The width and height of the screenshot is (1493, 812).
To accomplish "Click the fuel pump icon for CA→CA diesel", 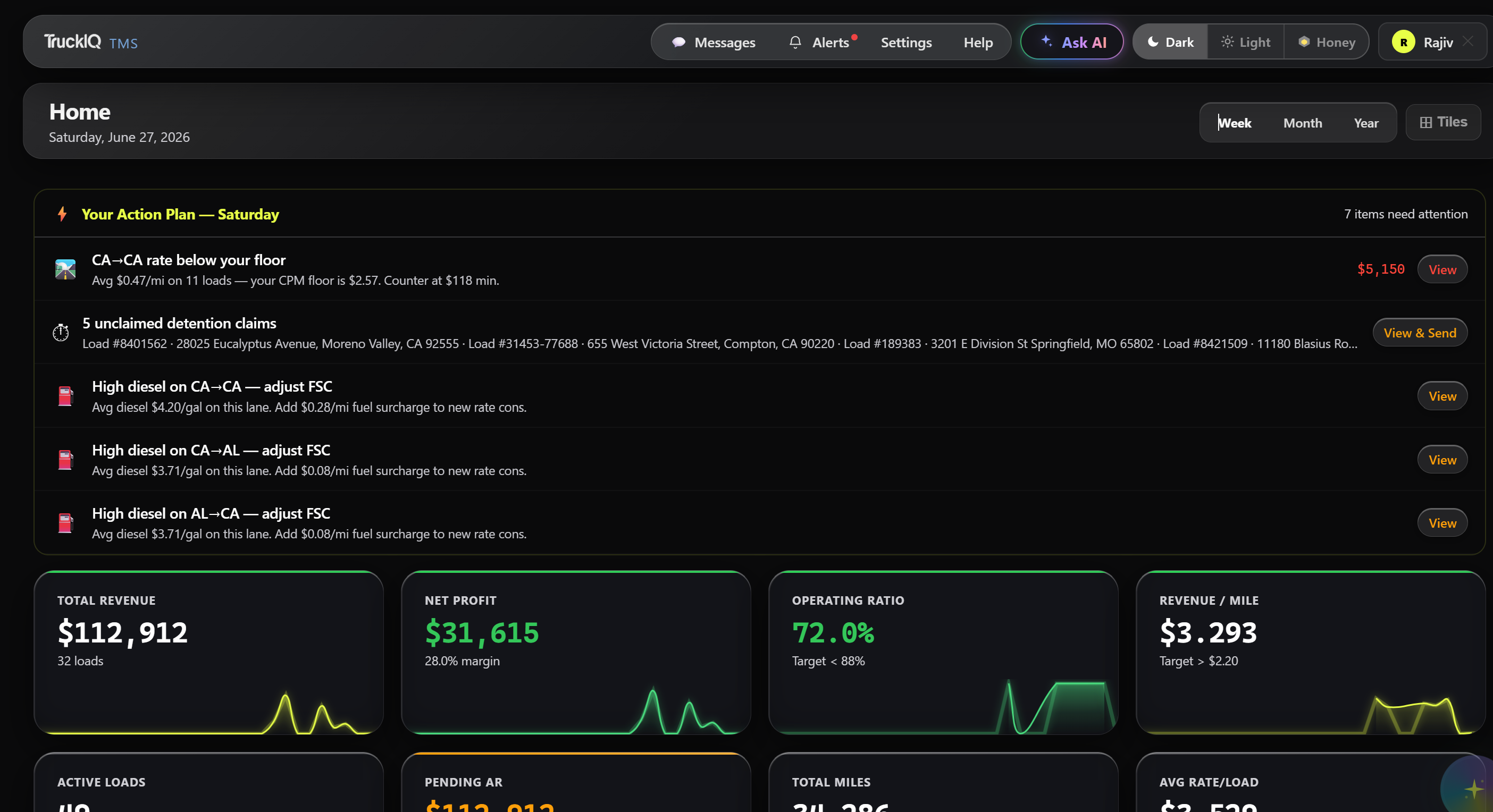I will 65,396.
